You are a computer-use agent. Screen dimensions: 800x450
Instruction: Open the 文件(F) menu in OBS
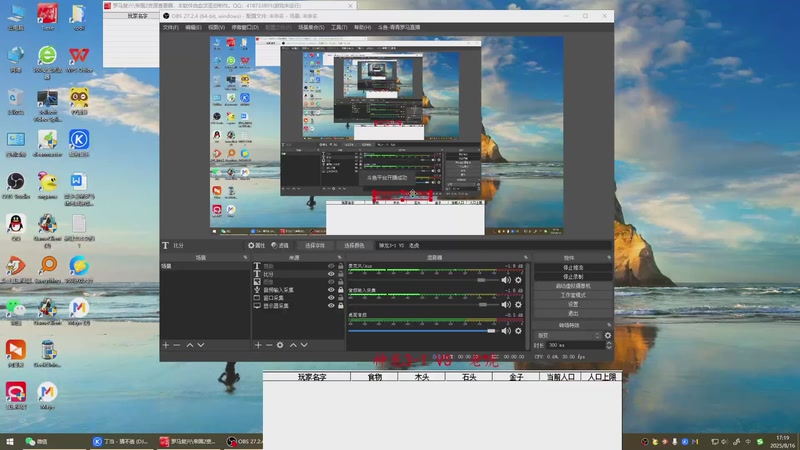pos(170,28)
